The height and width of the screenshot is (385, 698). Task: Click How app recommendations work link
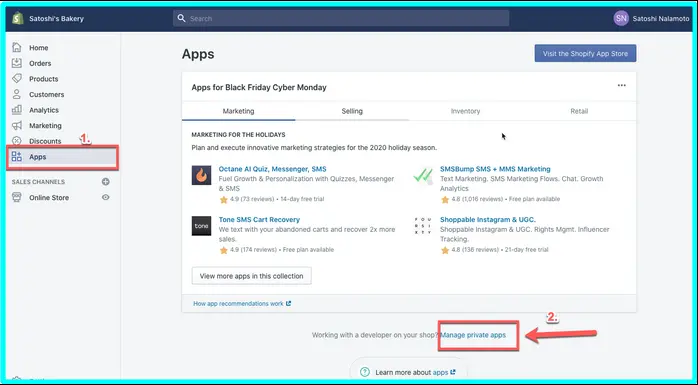242,304
